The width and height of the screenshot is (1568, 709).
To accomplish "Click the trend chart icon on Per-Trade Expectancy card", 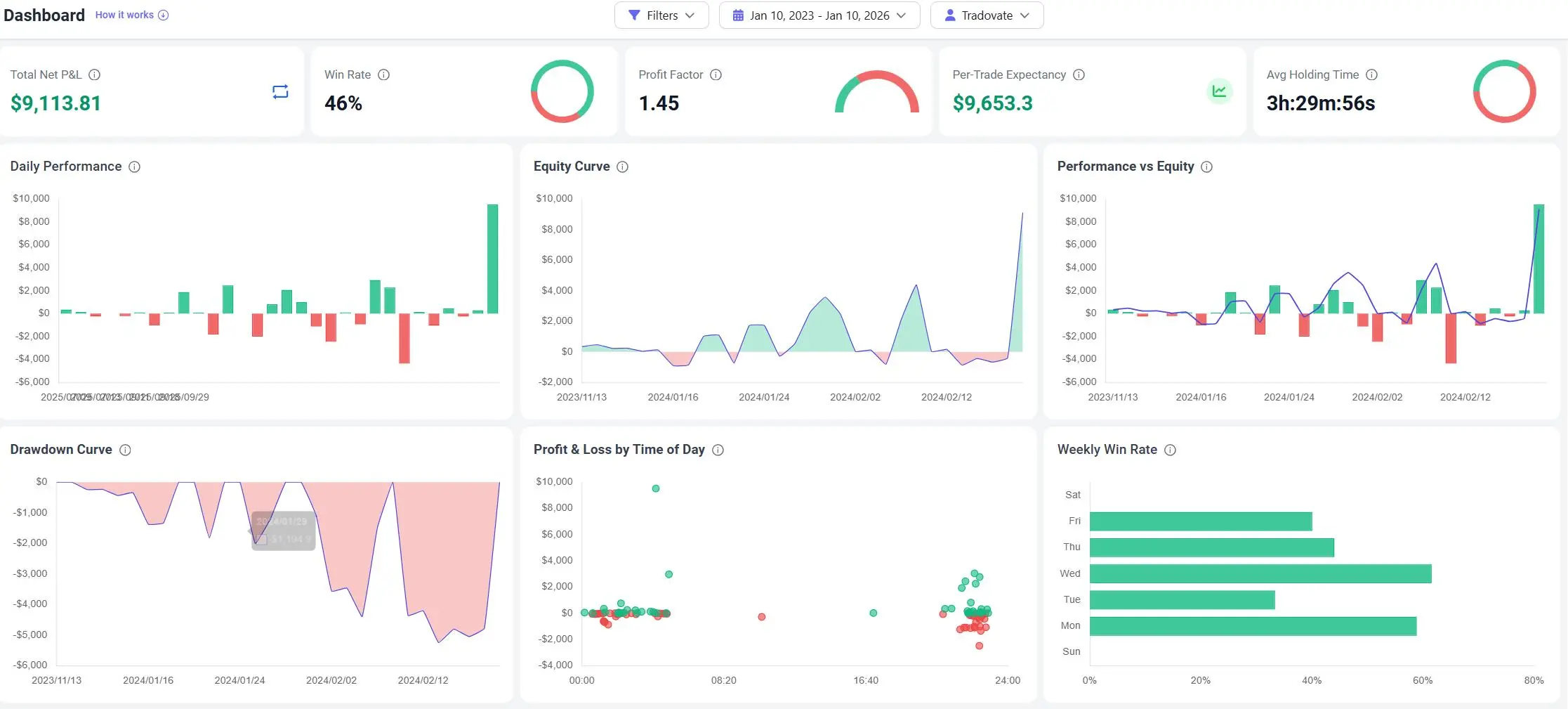I will 1220,91.
